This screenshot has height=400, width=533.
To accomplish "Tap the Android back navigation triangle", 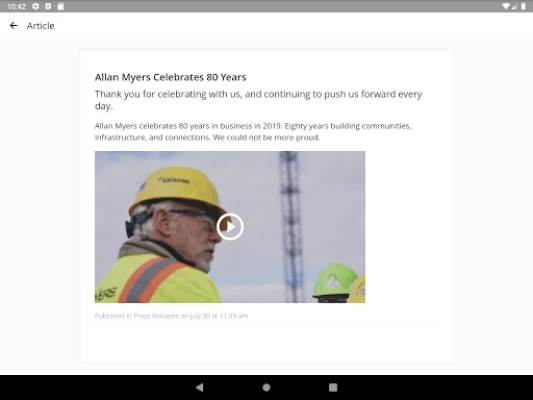I will click(x=200, y=387).
